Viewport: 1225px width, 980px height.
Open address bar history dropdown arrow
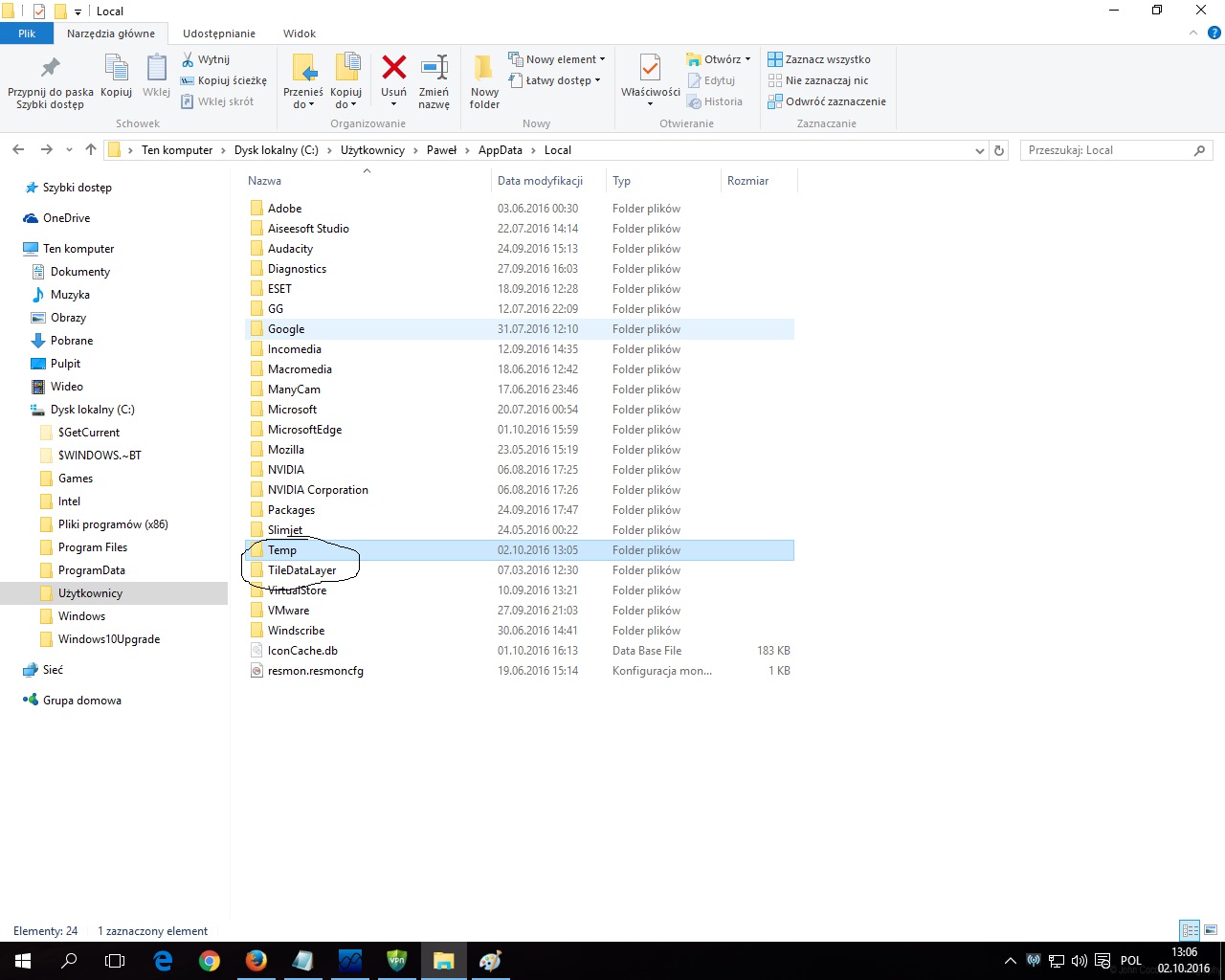tap(979, 151)
